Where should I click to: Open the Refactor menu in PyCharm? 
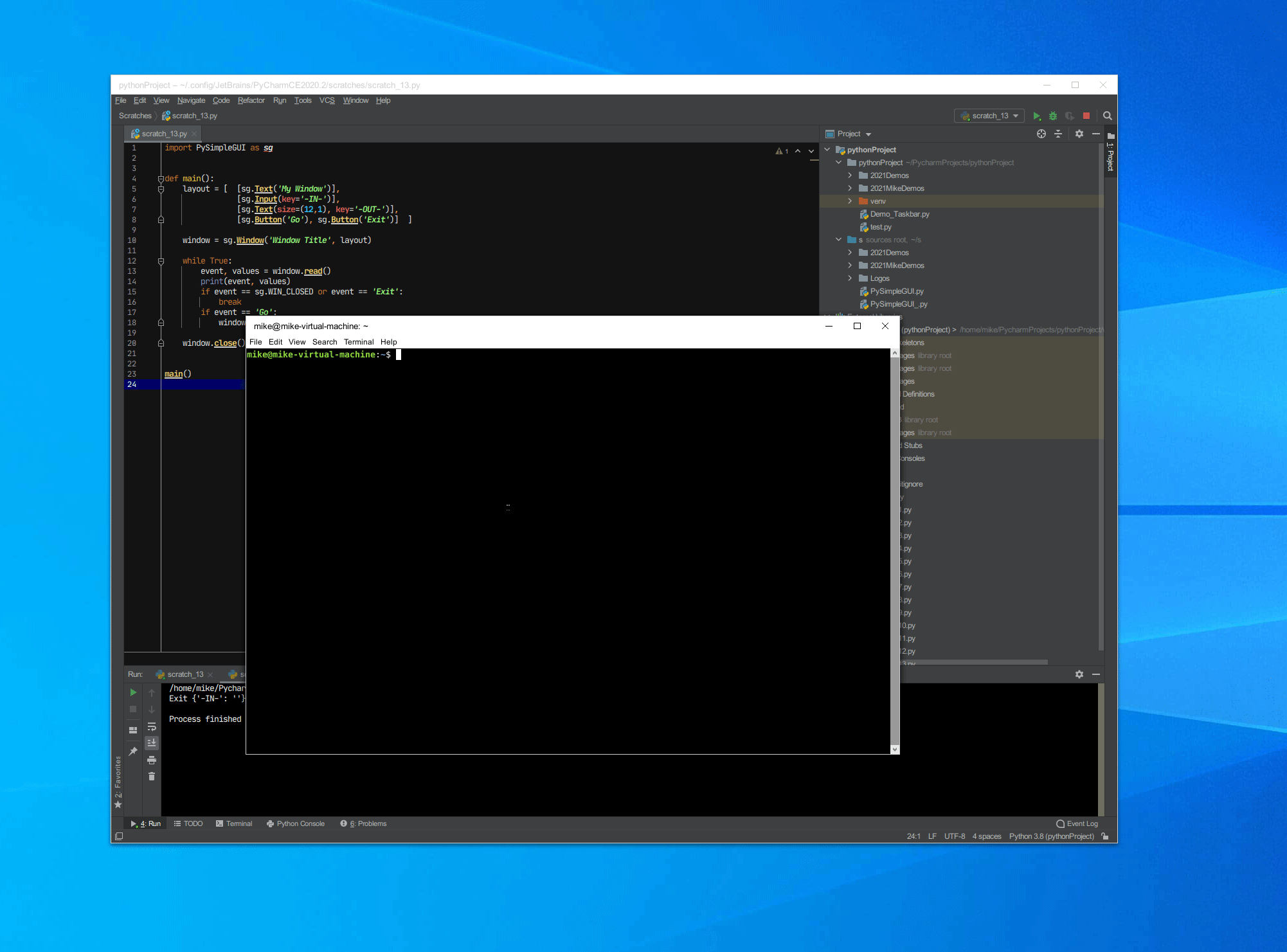tap(251, 100)
